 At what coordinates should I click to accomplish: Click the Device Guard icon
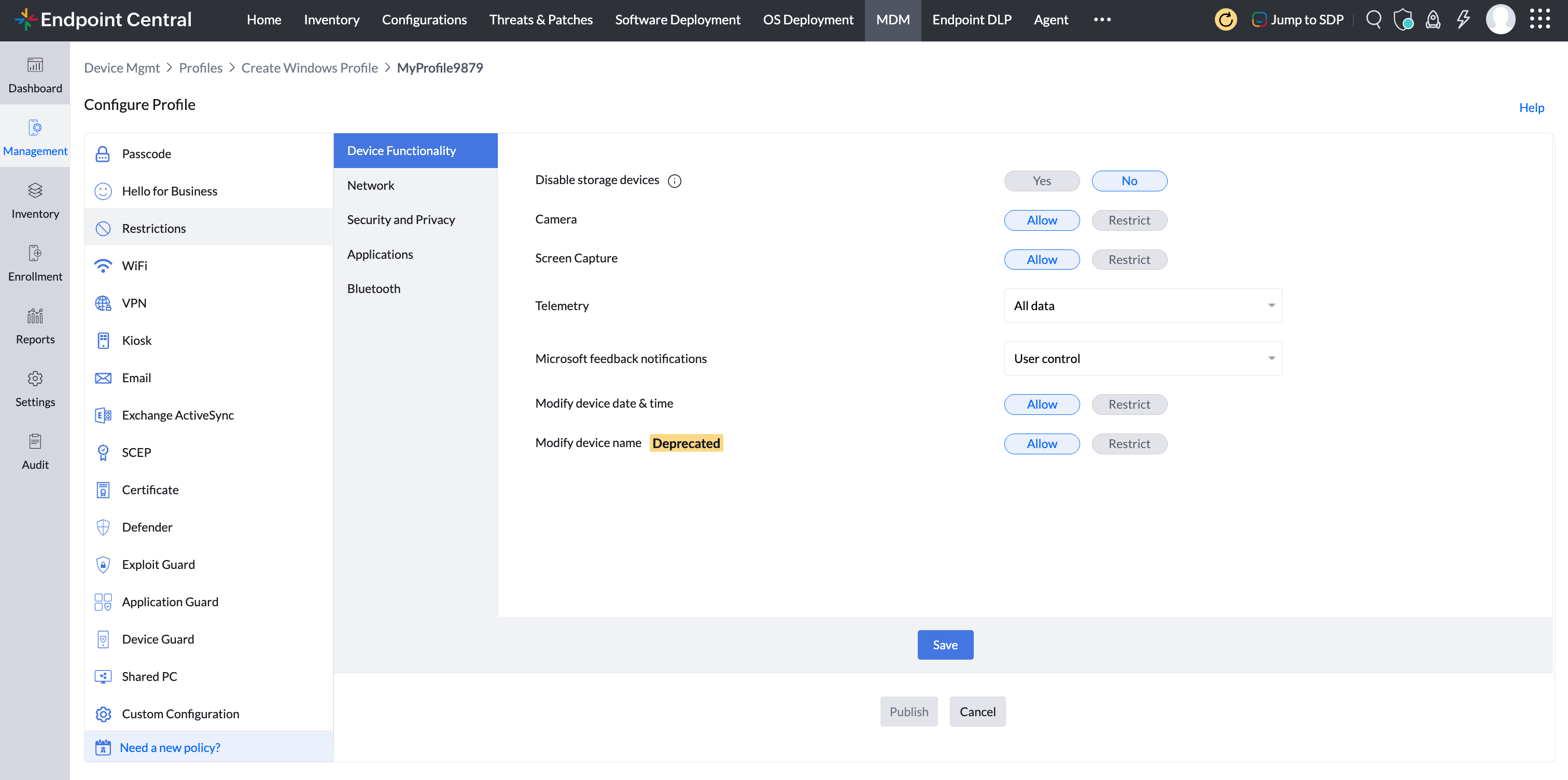[103, 639]
